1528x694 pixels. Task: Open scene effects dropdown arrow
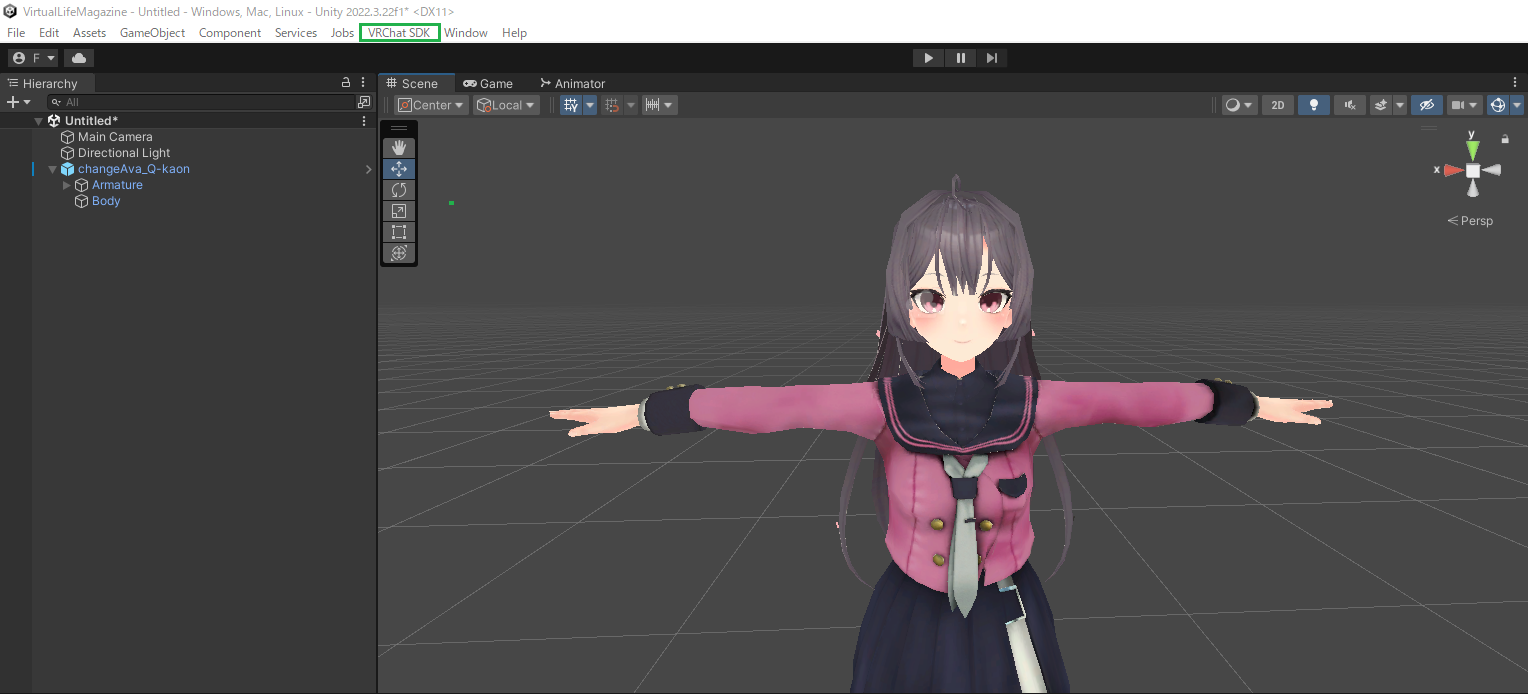coord(1400,105)
